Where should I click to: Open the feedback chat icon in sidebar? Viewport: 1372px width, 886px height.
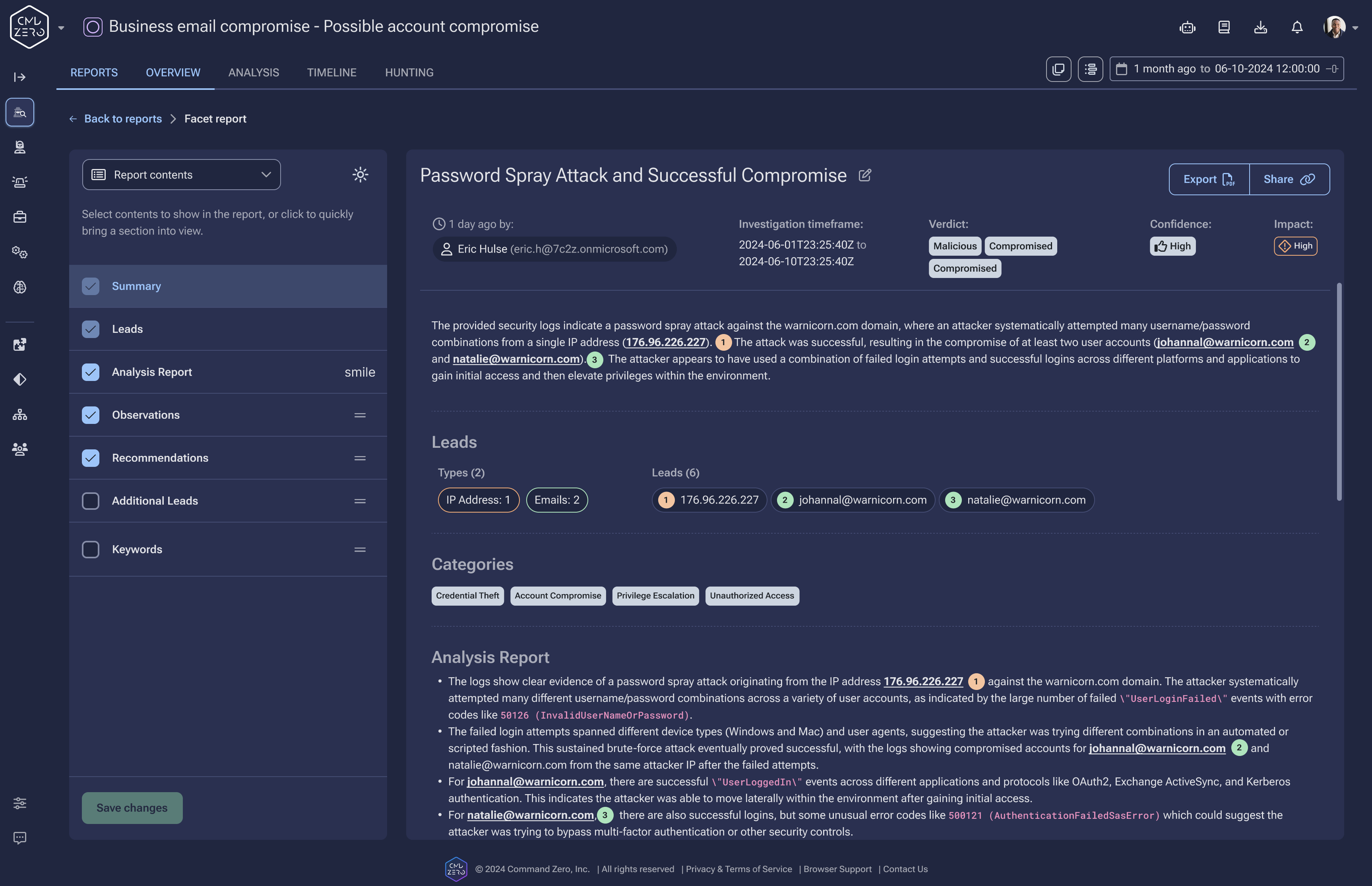(x=19, y=837)
